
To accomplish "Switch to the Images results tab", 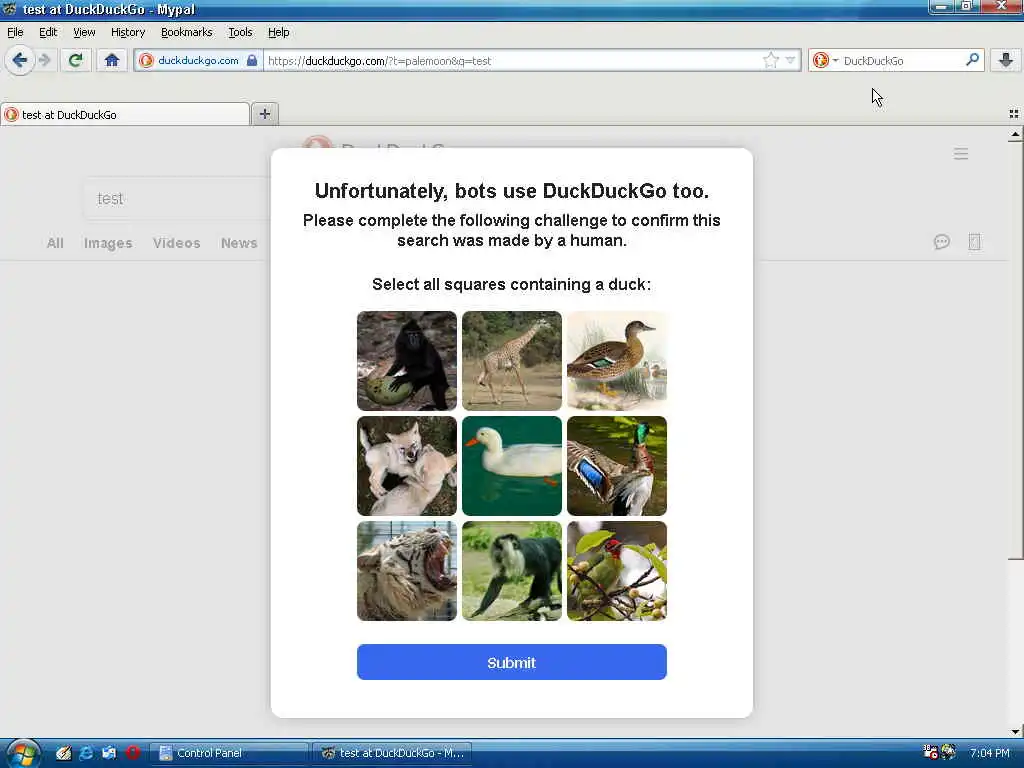I will coord(108,243).
